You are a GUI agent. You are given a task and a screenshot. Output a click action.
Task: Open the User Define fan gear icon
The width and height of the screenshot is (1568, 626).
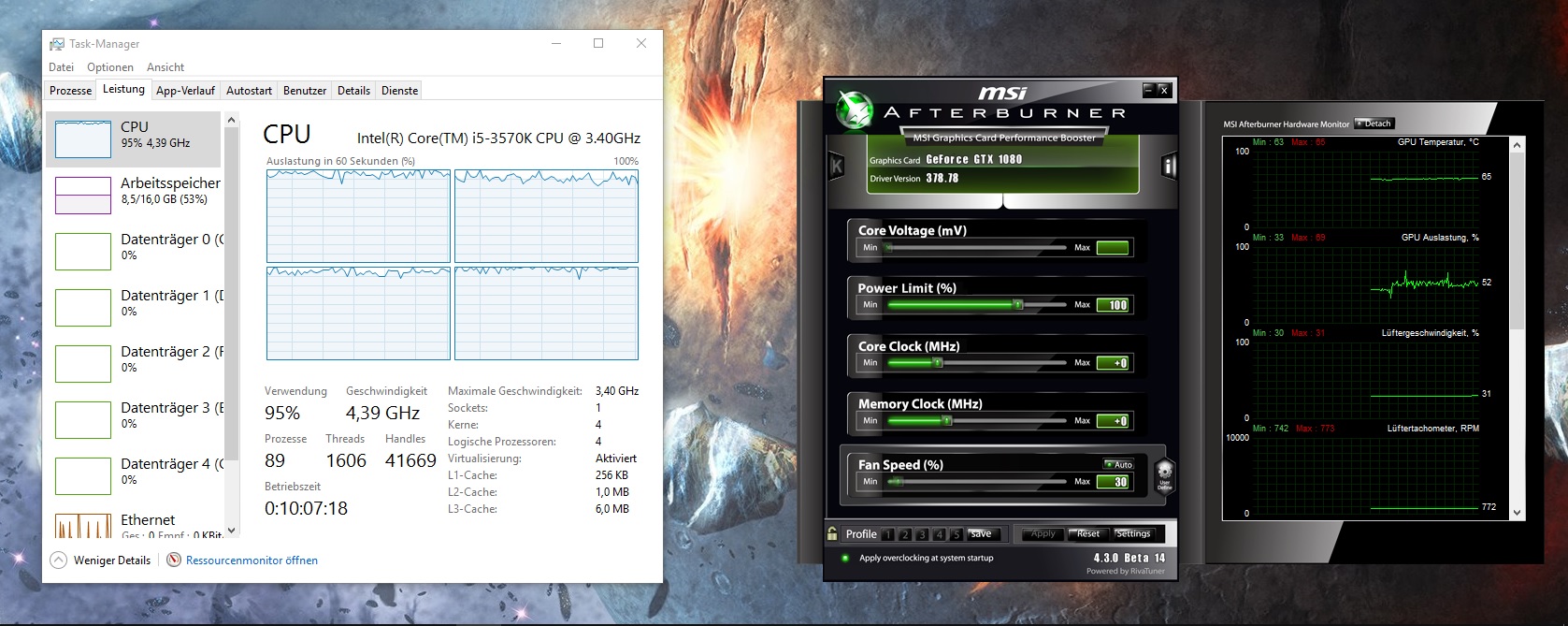click(x=1164, y=474)
